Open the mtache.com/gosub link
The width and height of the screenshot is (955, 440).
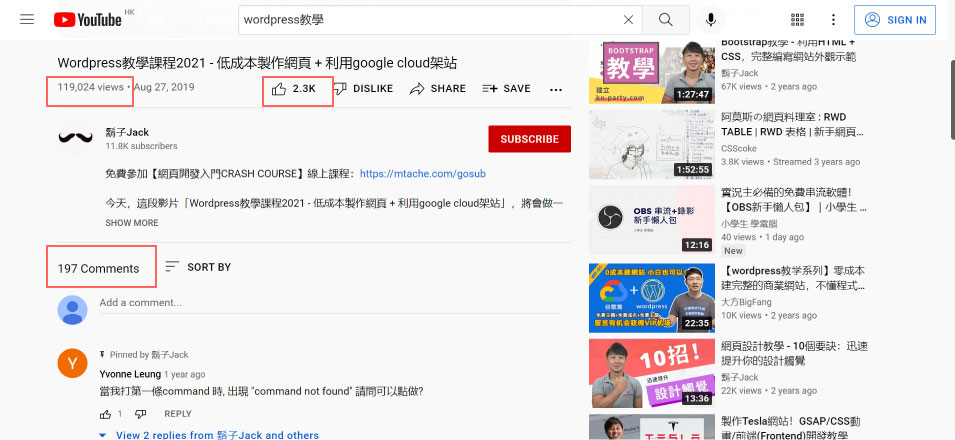click(x=422, y=173)
